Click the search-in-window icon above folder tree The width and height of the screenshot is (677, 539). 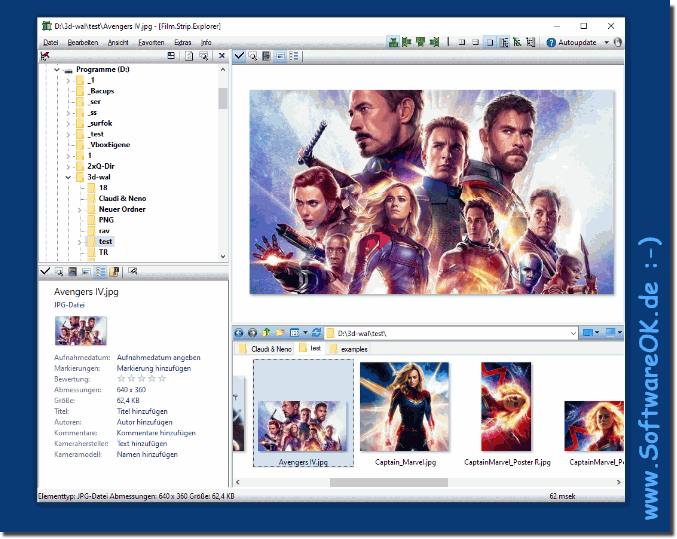tap(203, 56)
